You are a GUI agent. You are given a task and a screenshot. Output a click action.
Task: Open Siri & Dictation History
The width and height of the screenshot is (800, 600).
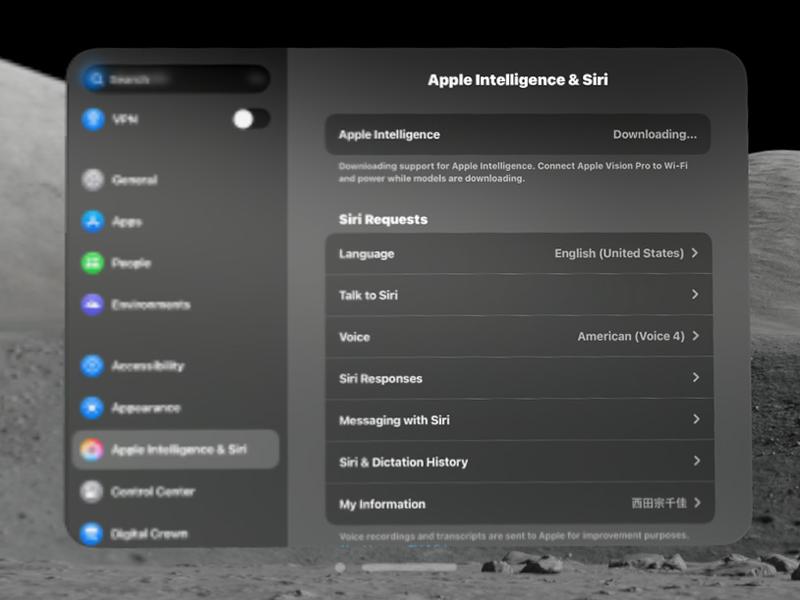tap(518, 462)
